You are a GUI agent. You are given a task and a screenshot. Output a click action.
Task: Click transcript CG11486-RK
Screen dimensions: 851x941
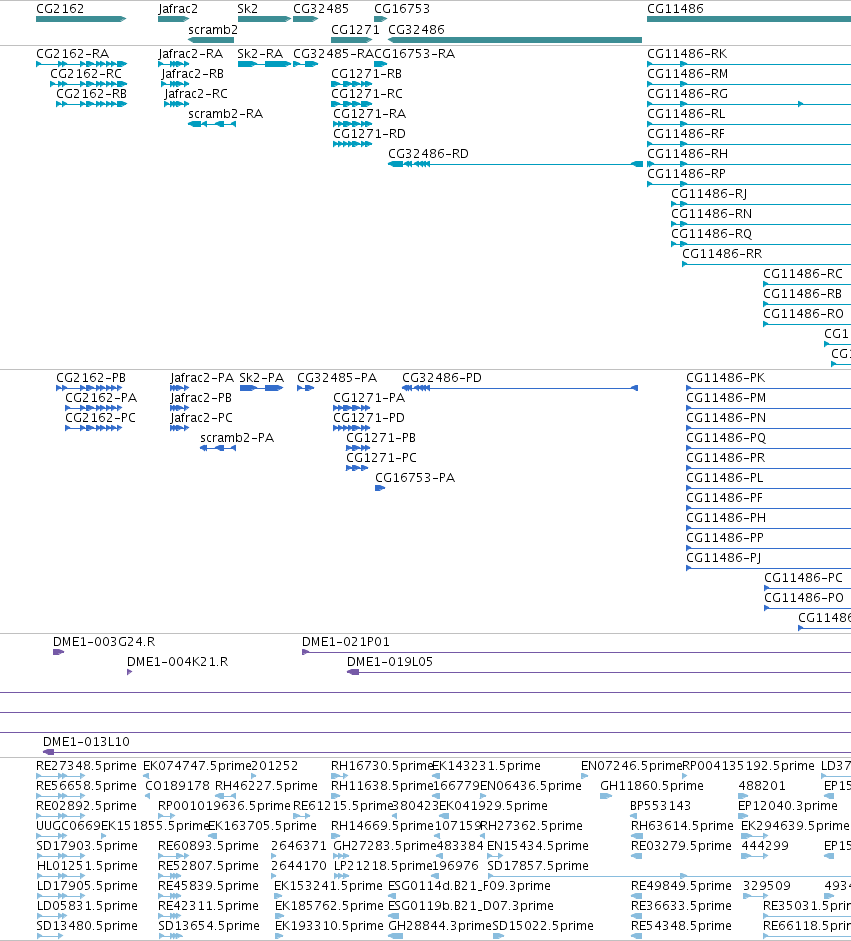click(687, 53)
